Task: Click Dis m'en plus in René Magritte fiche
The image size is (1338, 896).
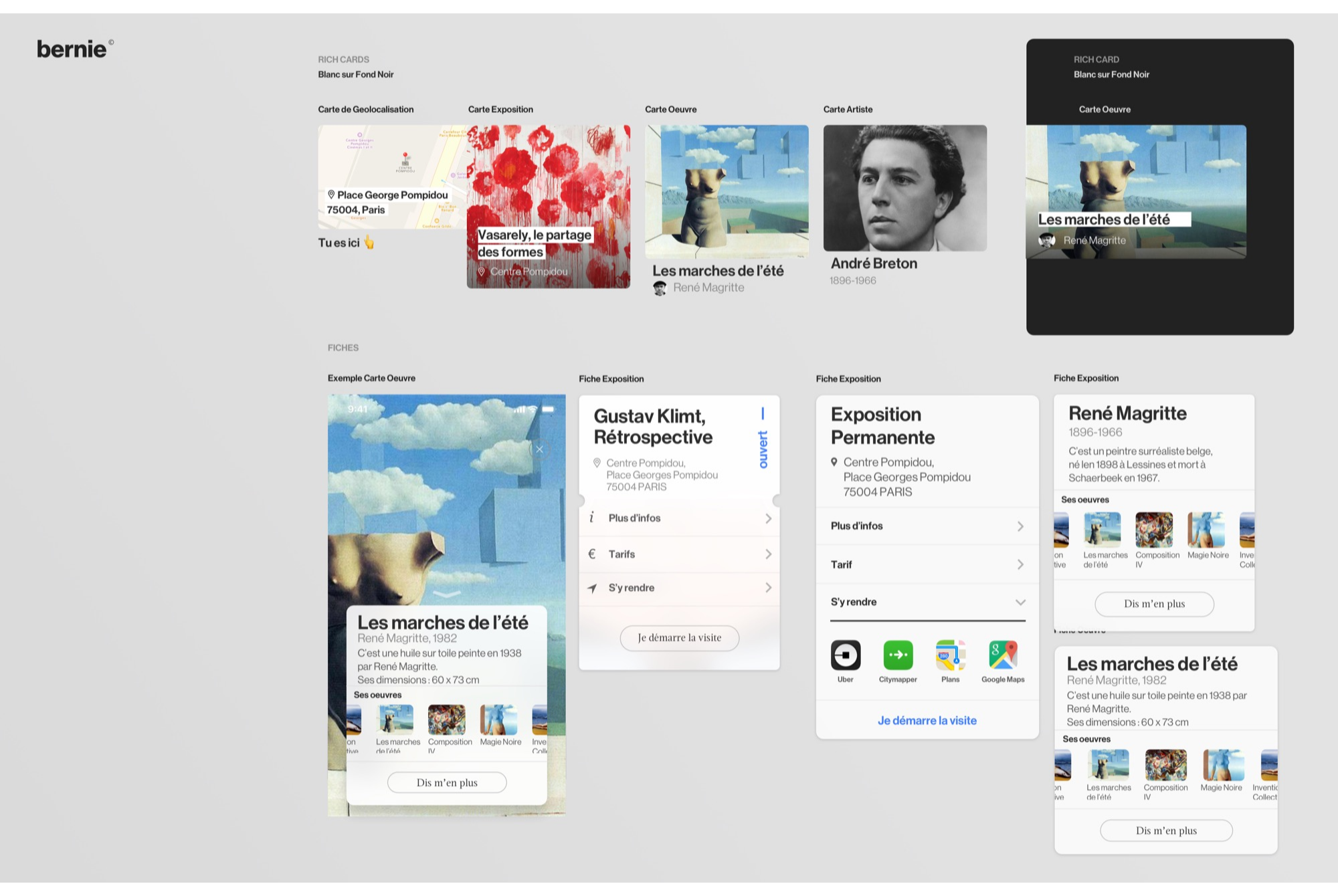Action: pyautogui.click(x=1154, y=604)
